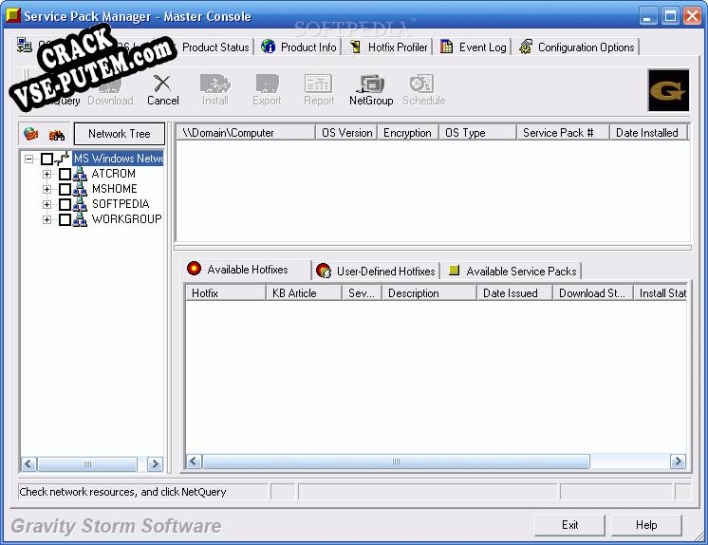Select the MS Windows Network tree label

(x=118, y=158)
